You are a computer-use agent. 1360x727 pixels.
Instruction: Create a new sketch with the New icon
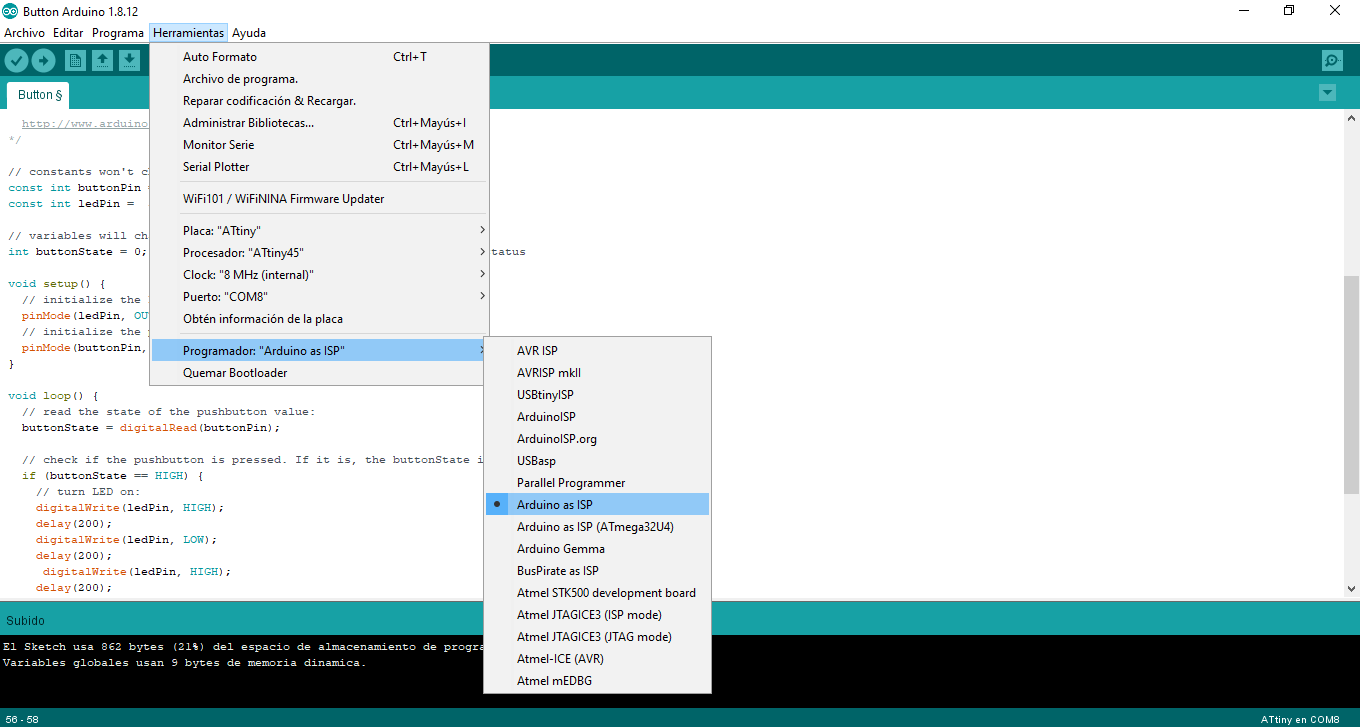pyautogui.click(x=76, y=61)
